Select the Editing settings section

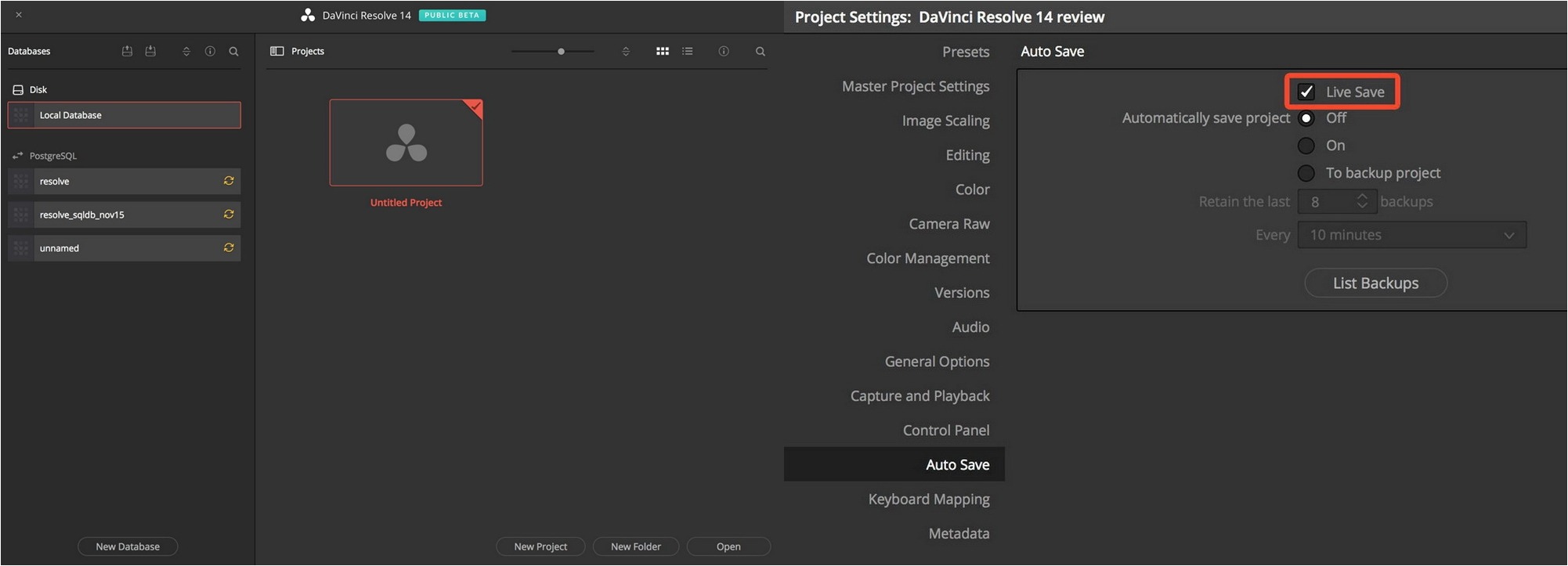pos(967,155)
